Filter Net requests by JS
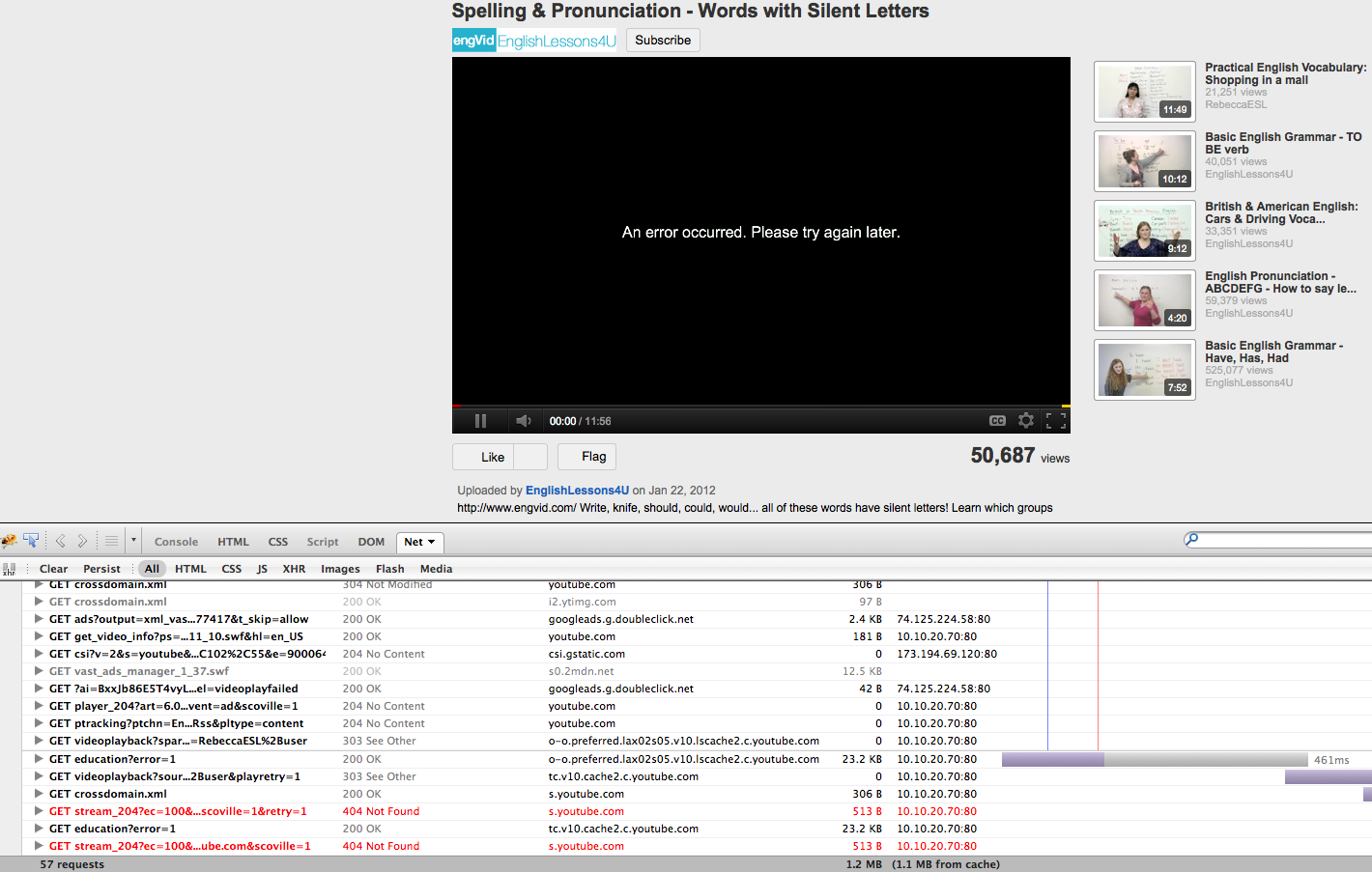The width and height of the screenshot is (1372, 872). [x=262, y=569]
